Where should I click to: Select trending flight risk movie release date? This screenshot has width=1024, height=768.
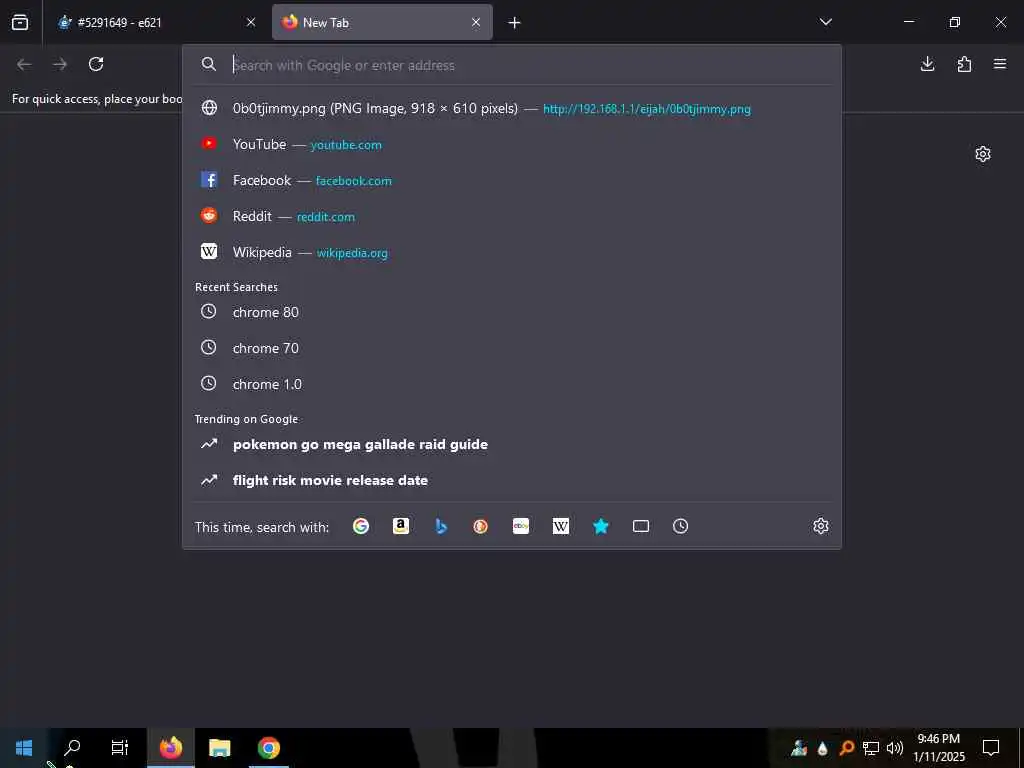(x=512, y=480)
